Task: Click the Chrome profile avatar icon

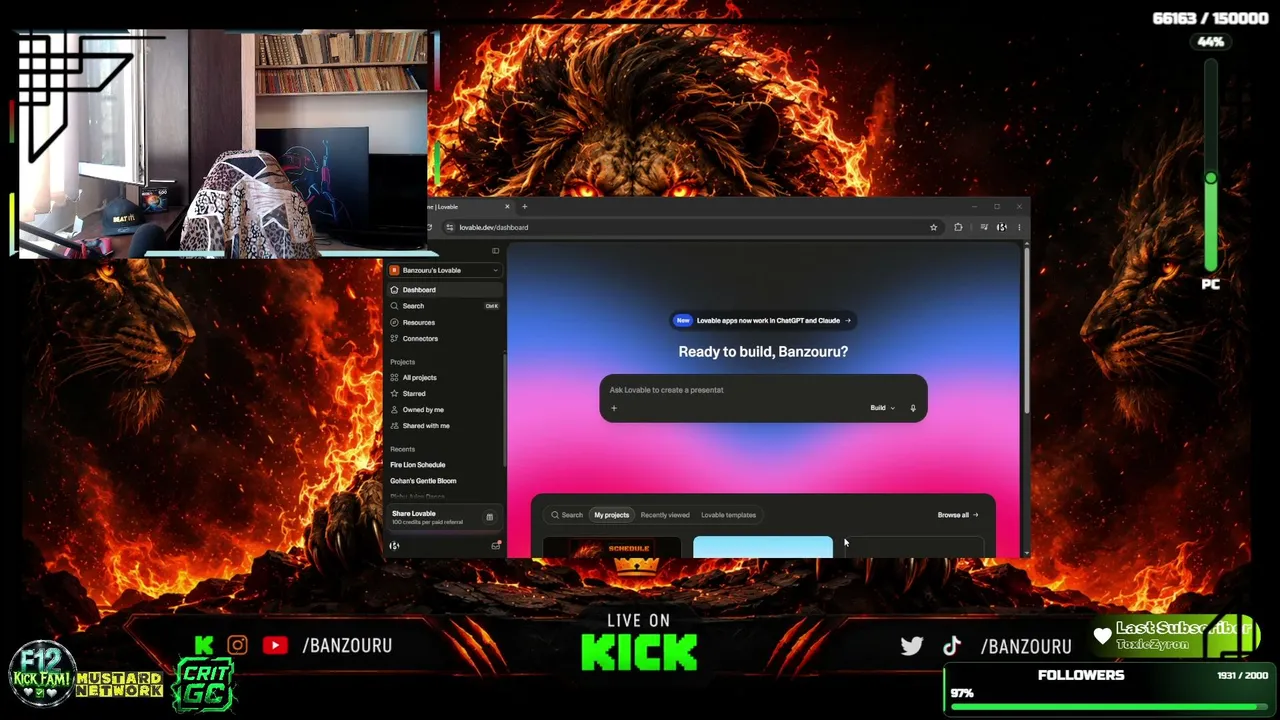Action: pyautogui.click(x=1002, y=227)
